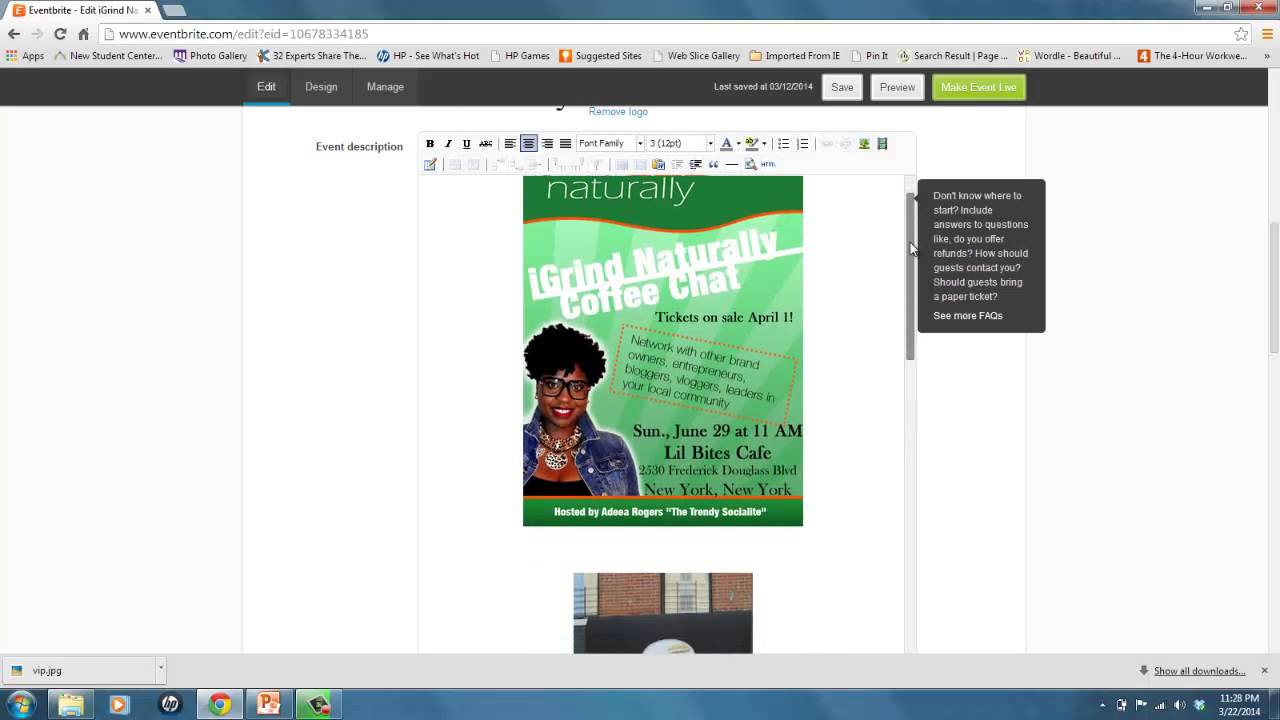This screenshot has height=720, width=1280.
Task: Expand the vip.jpg download options arrow
Action: (160, 670)
